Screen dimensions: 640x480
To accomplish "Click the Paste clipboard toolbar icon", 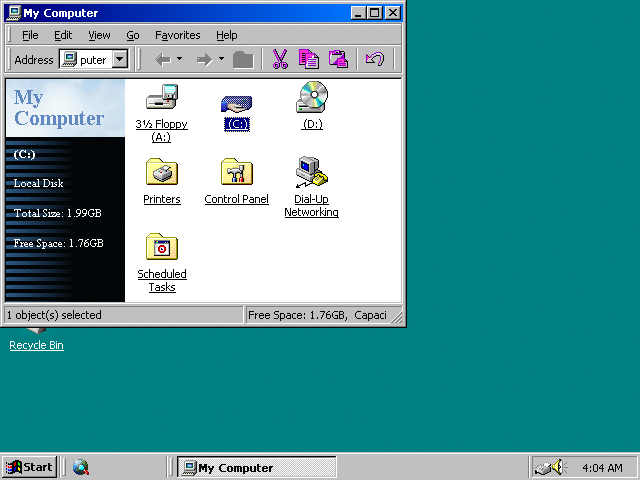I will coord(338,59).
